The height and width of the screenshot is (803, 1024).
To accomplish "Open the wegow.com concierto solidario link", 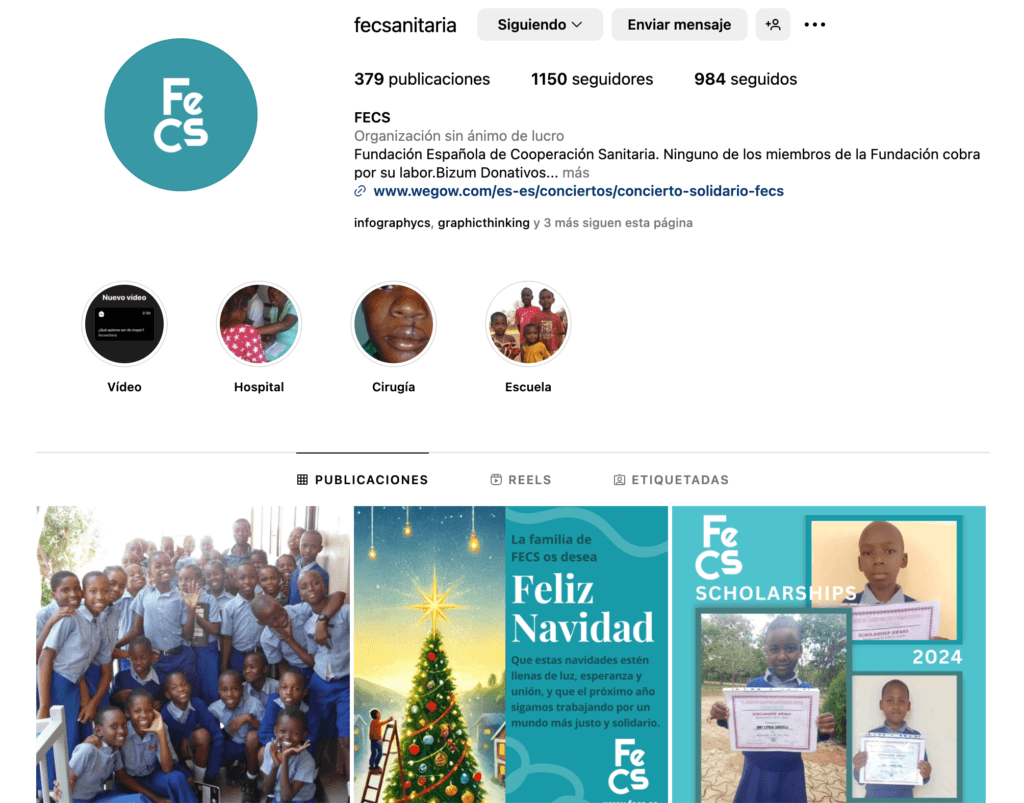I will click(x=579, y=191).
